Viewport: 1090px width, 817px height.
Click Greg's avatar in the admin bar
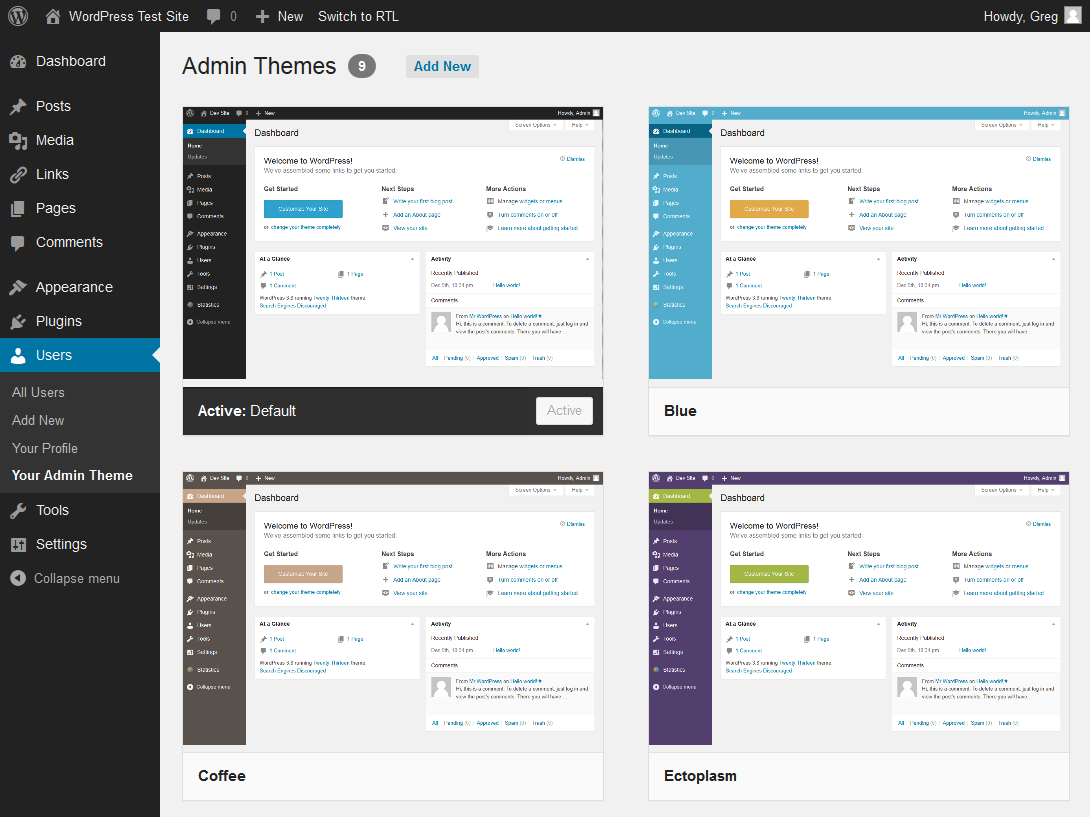(1073, 16)
